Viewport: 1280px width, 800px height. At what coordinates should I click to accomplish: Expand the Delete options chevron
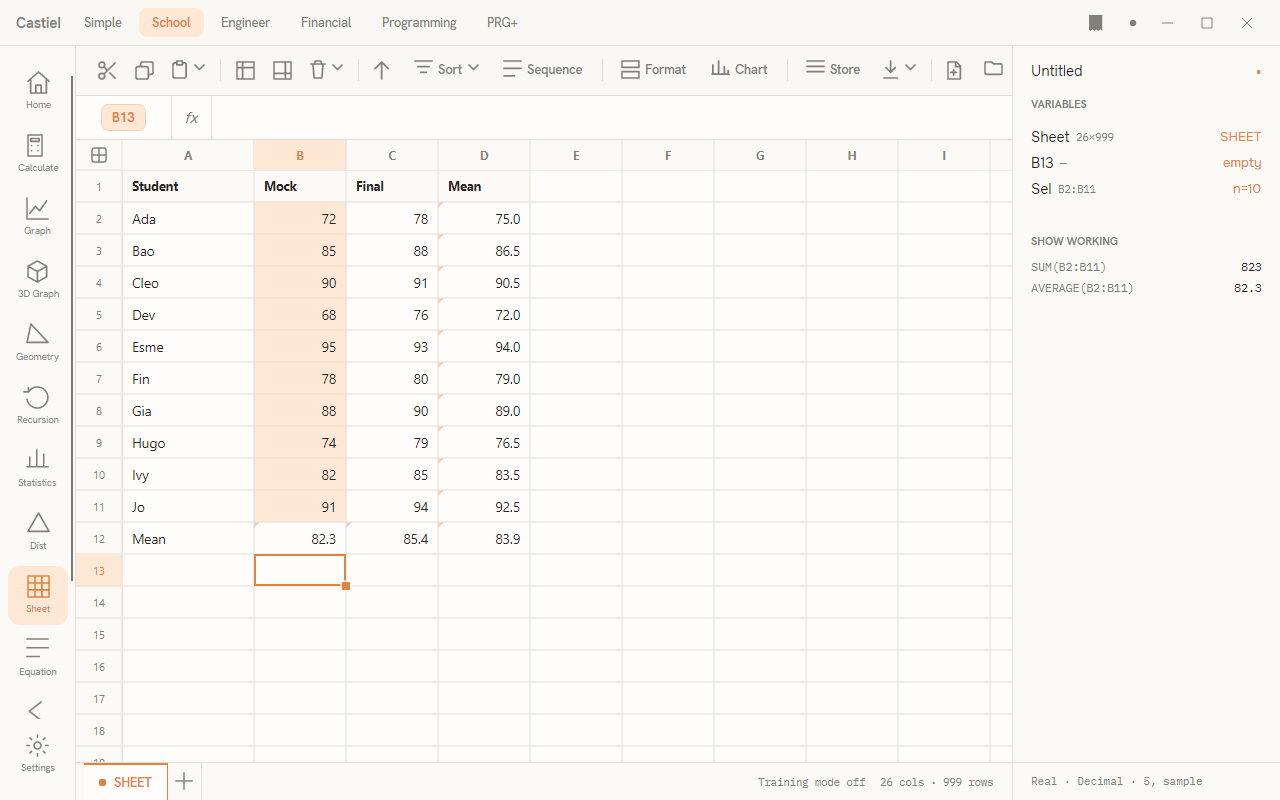click(337, 68)
